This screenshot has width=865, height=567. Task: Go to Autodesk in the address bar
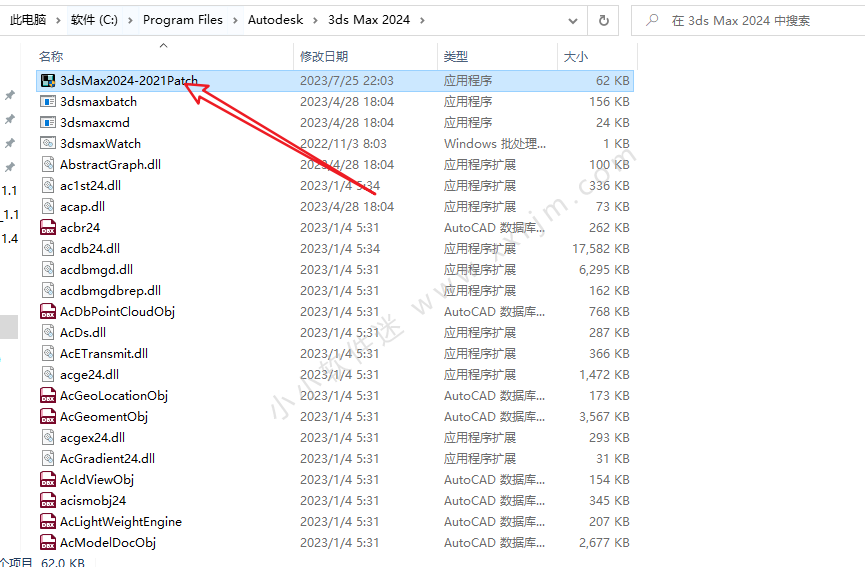coord(275,20)
